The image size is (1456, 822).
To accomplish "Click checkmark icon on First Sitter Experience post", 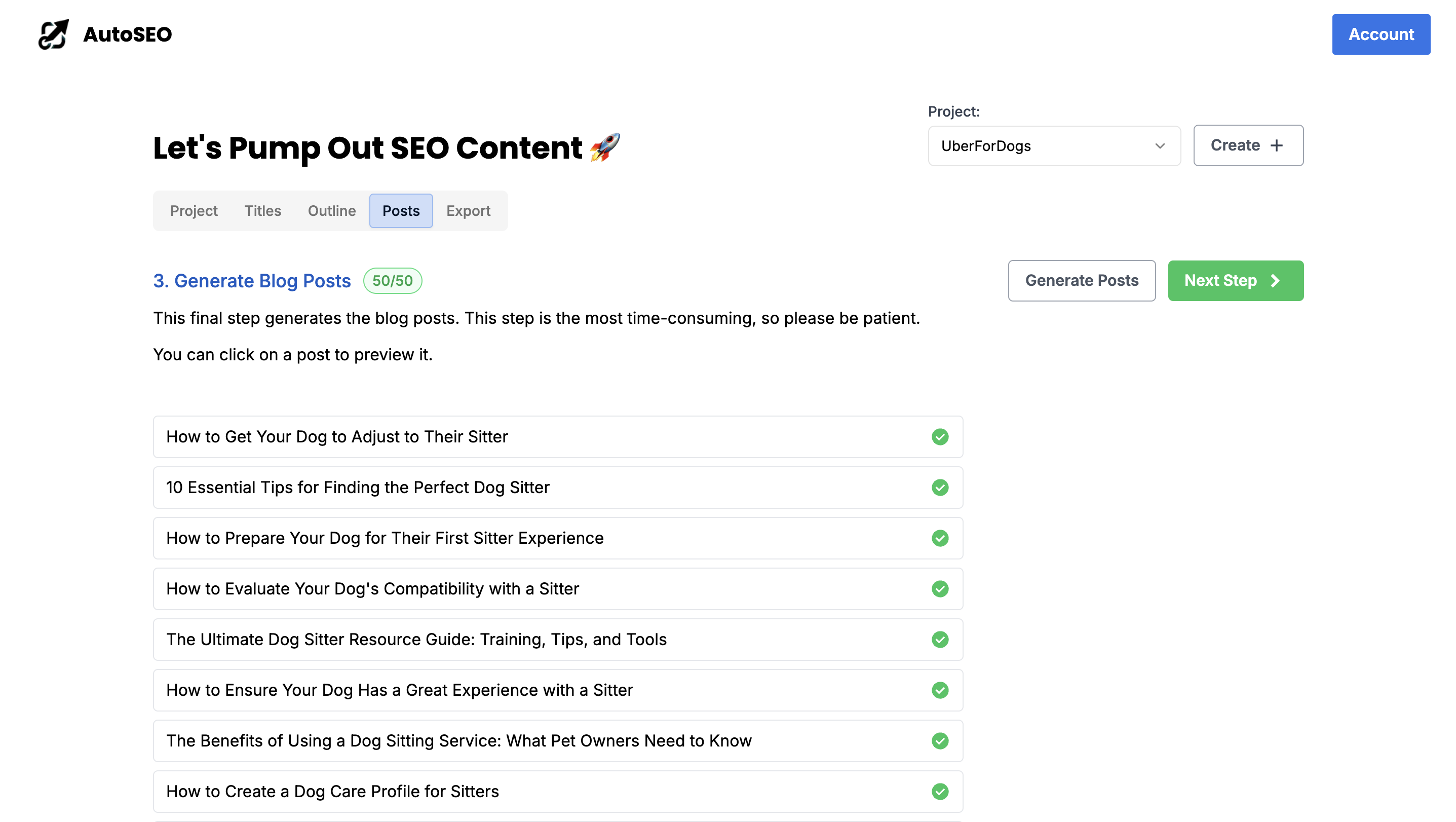I will [940, 538].
